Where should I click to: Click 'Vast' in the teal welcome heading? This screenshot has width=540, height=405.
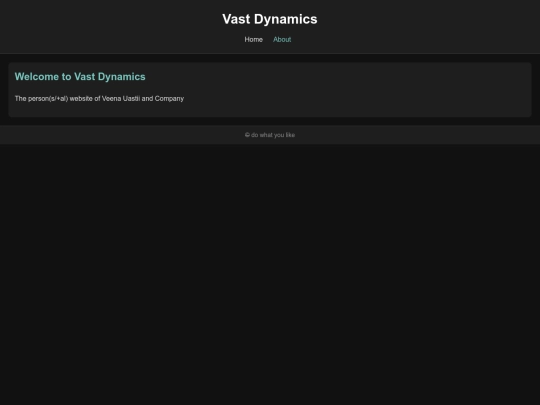(85, 76)
